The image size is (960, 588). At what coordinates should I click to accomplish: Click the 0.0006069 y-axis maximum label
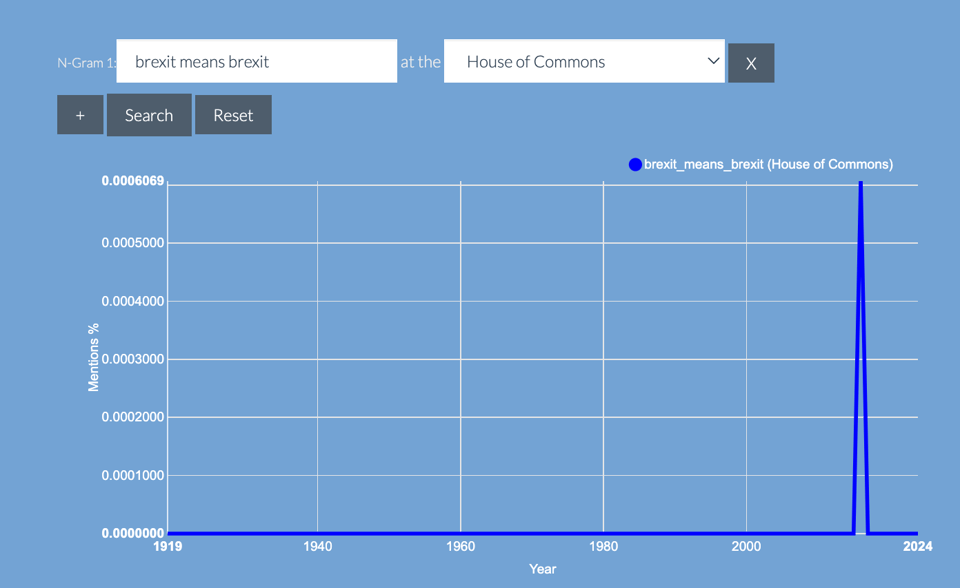tap(132, 181)
